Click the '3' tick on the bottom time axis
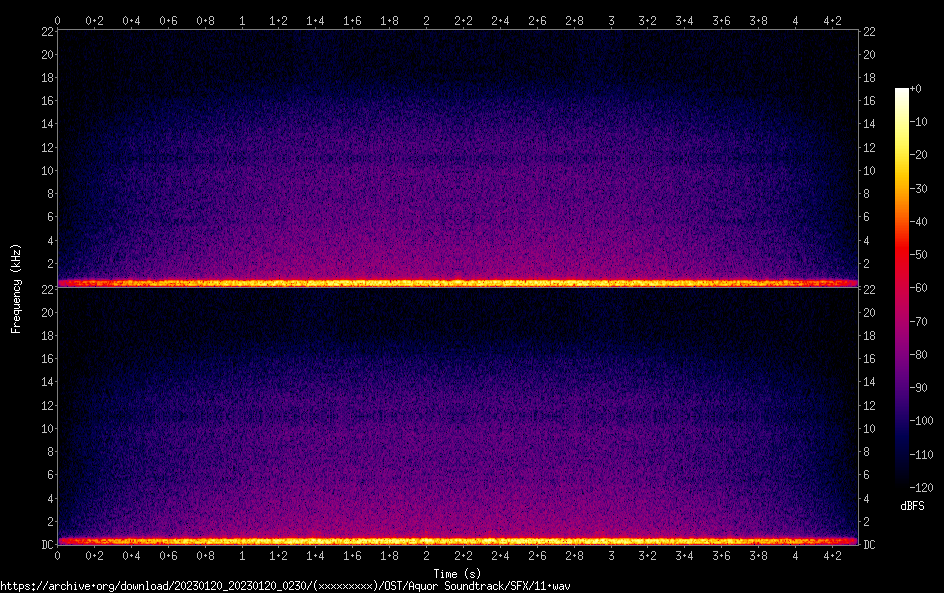Viewport: 944px width, 593px height. click(x=611, y=555)
